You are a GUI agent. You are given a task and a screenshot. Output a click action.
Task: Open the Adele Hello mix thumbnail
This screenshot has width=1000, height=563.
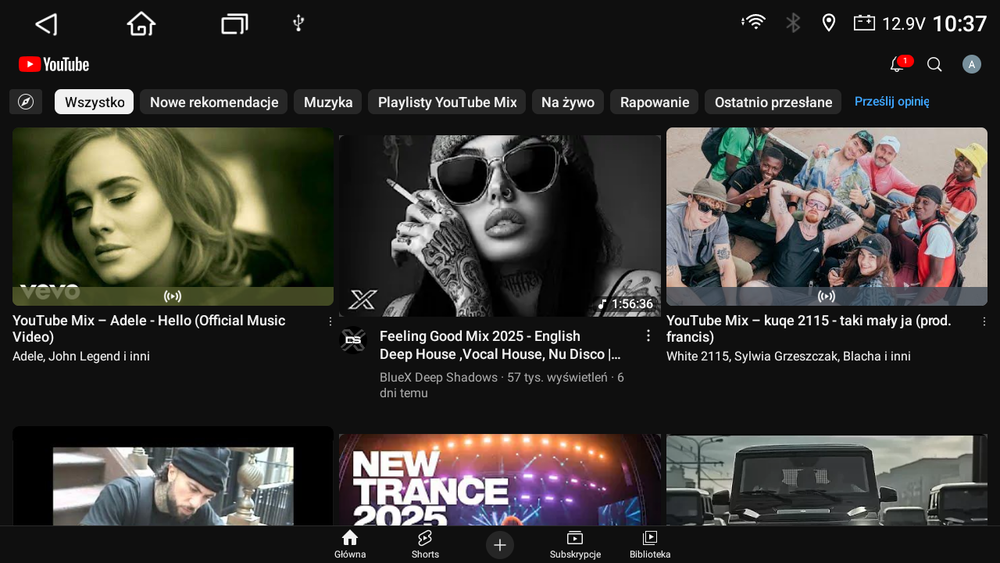pos(173,216)
